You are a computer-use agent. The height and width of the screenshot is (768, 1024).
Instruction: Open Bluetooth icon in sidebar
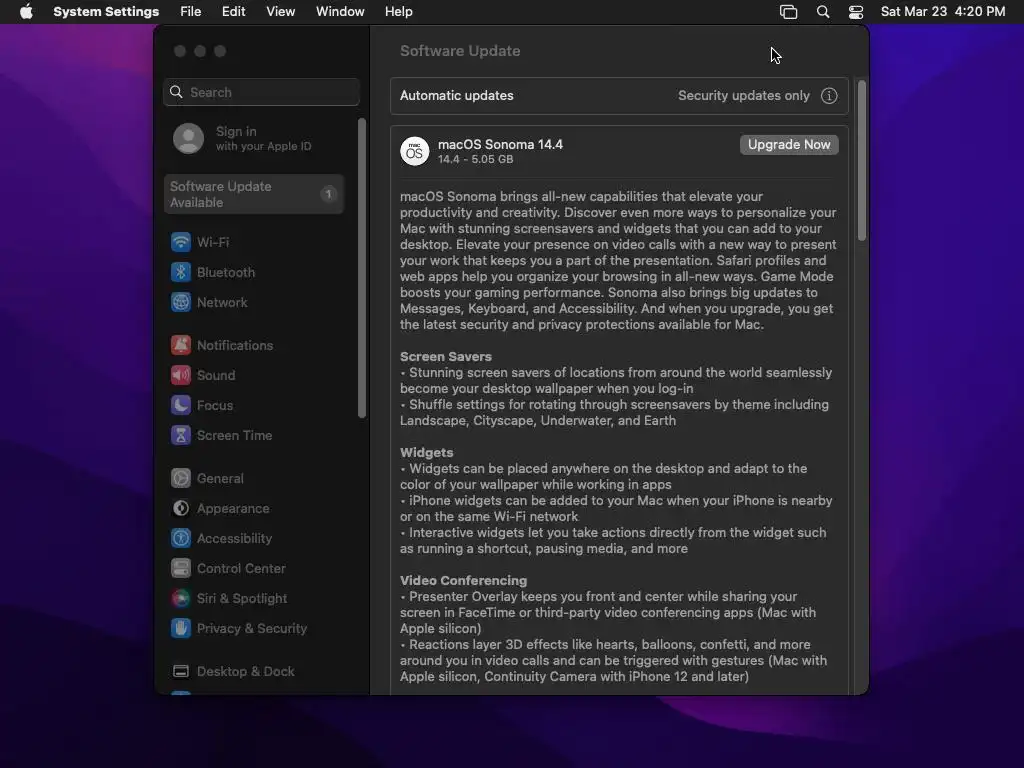pyautogui.click(x=181, y=272)
